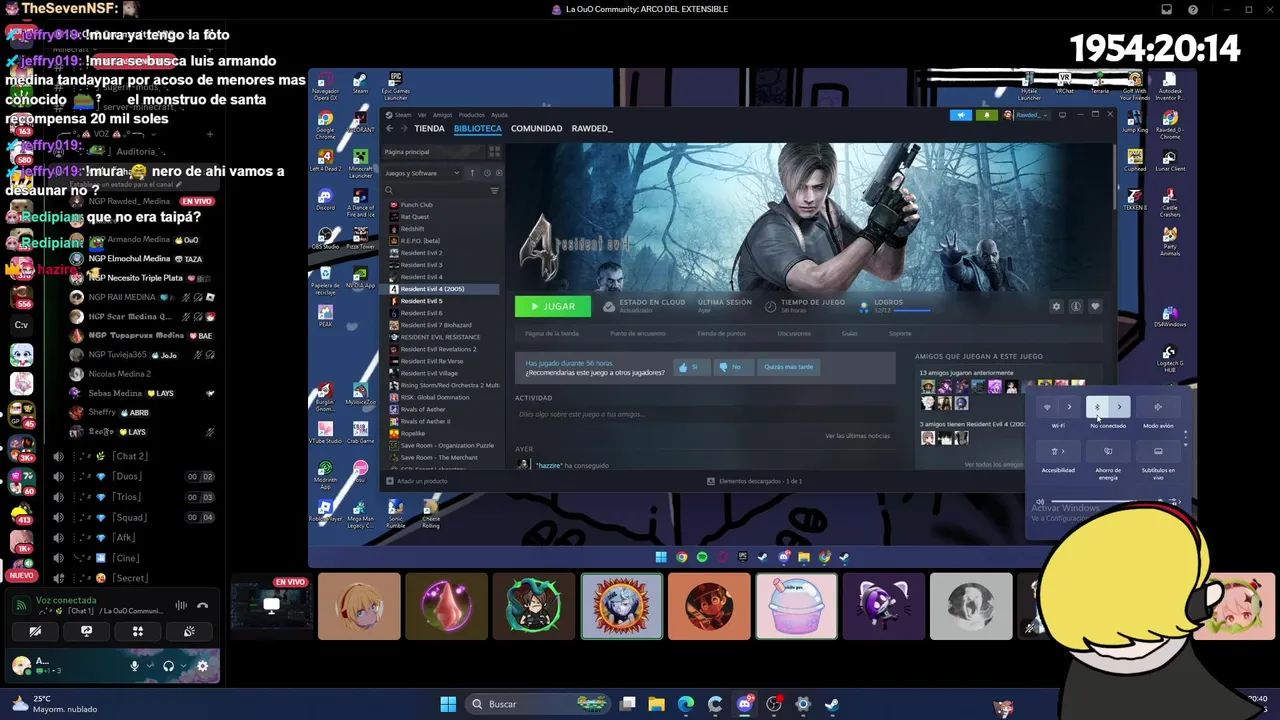Open the Amigos menu in Steam
This screenshot has height=720, width=1280.
442,115
